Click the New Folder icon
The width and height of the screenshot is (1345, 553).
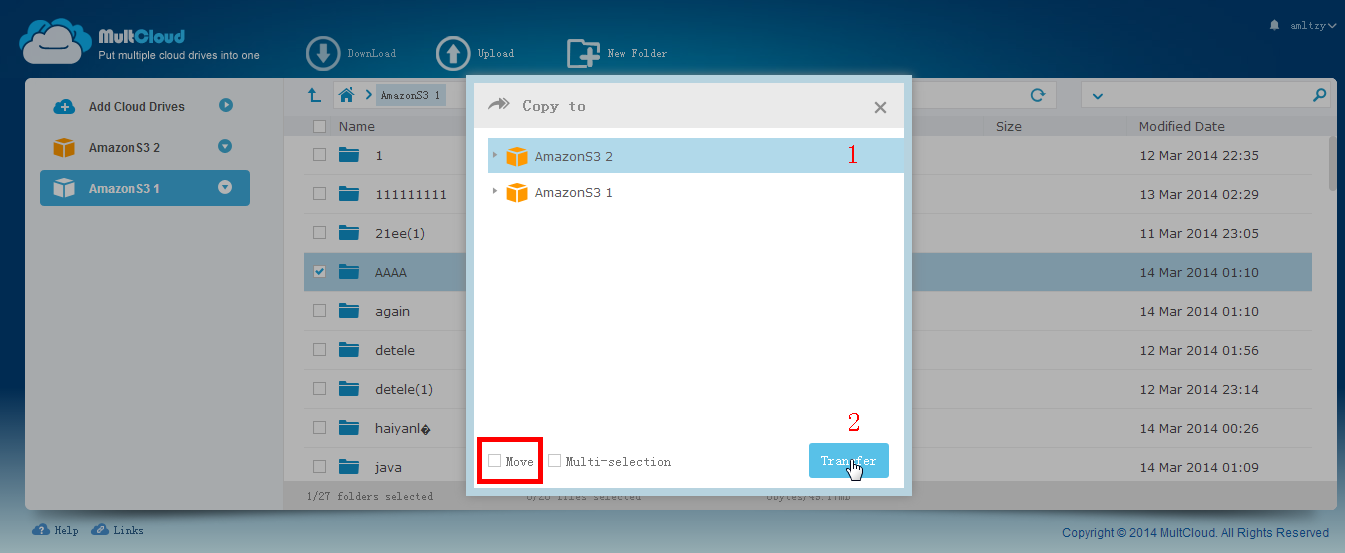(x=583, y=54)
